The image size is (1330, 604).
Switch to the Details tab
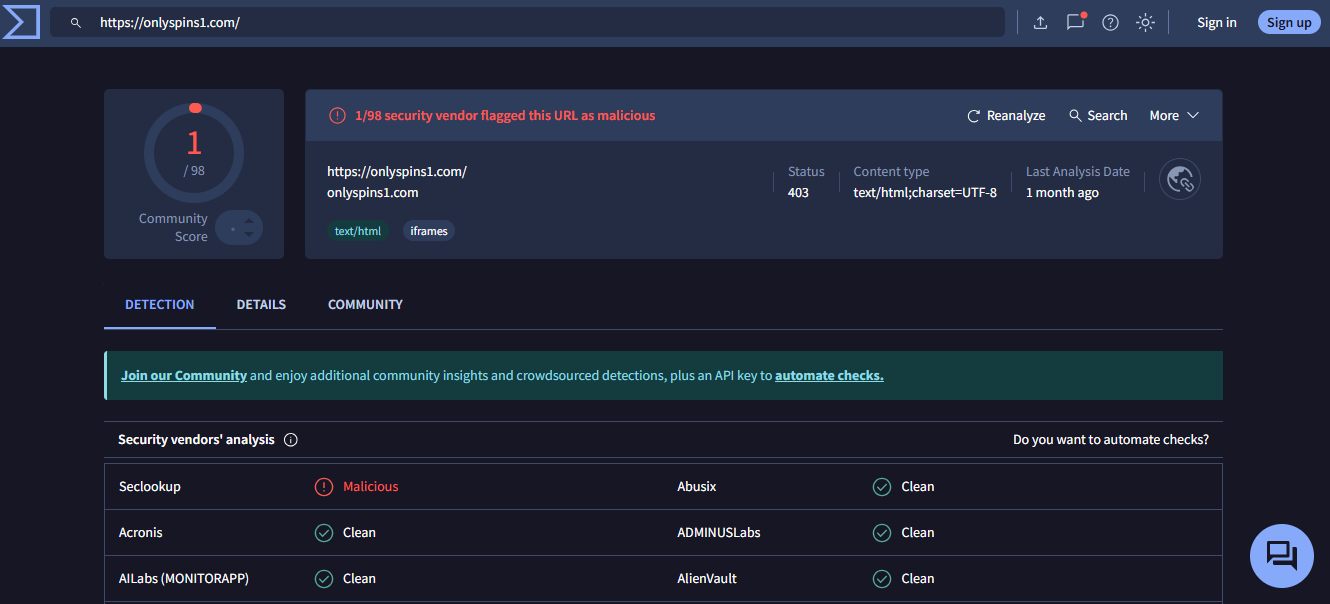point(261,304)
